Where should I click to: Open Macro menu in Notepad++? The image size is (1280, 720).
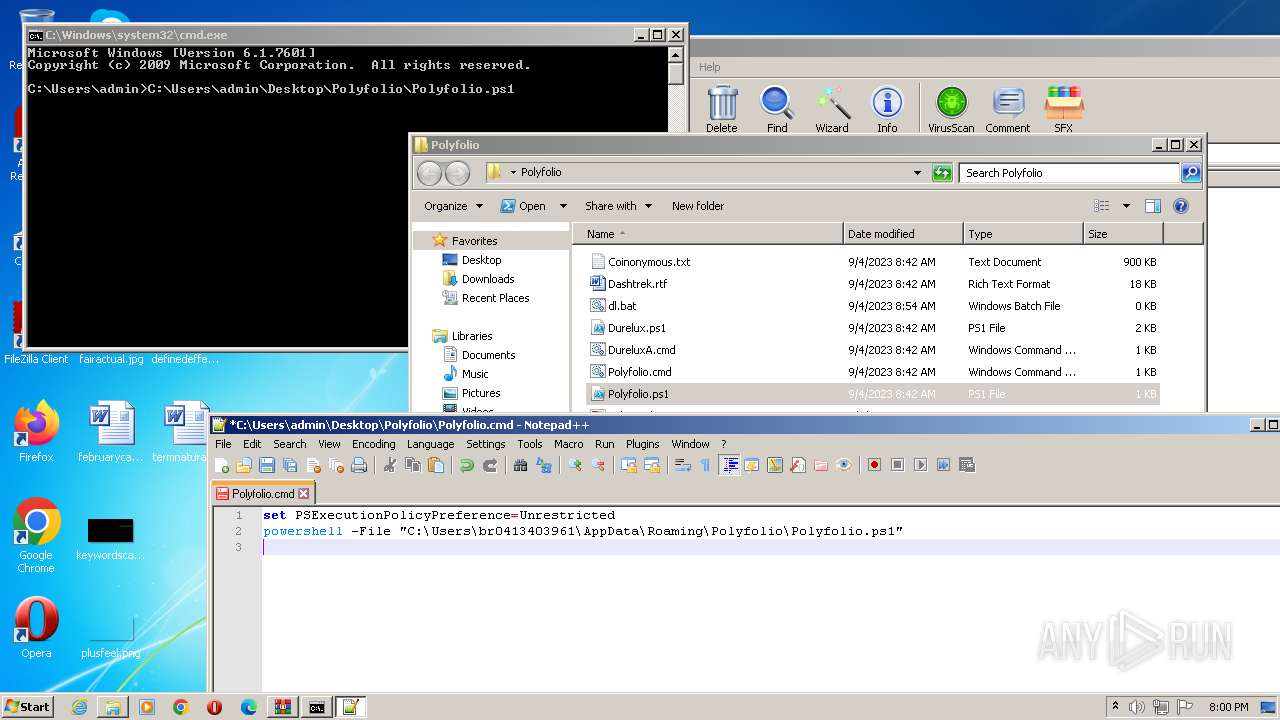tap(568, 444)
